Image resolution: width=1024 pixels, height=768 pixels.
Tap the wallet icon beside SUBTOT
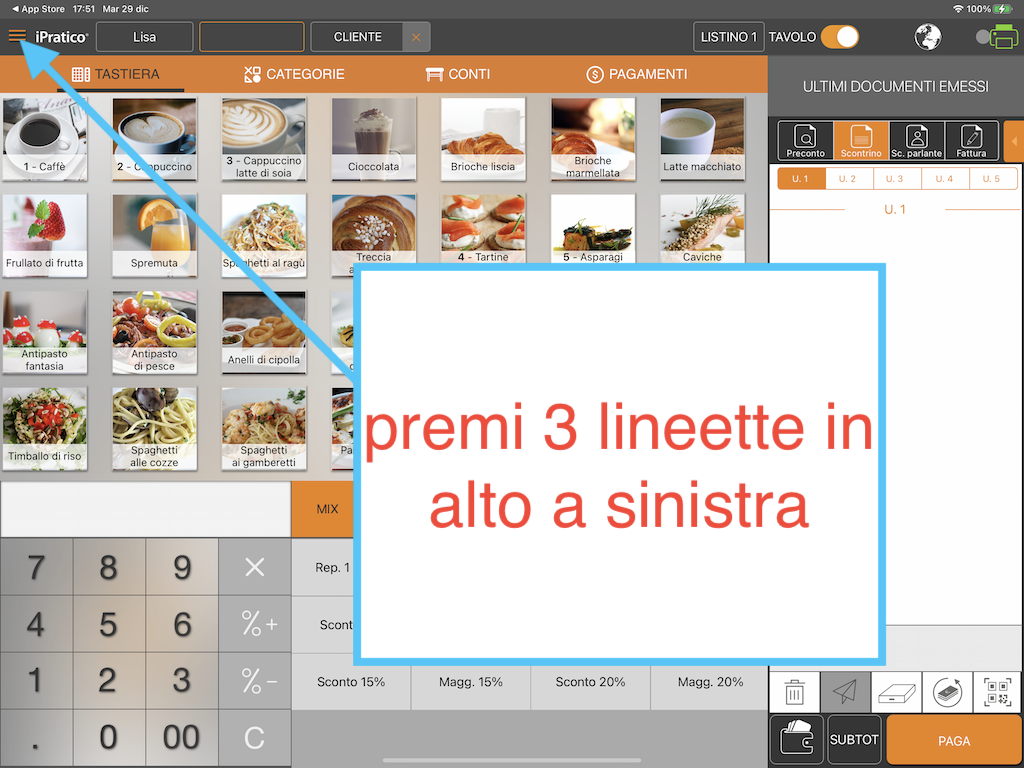pos(797,739)
